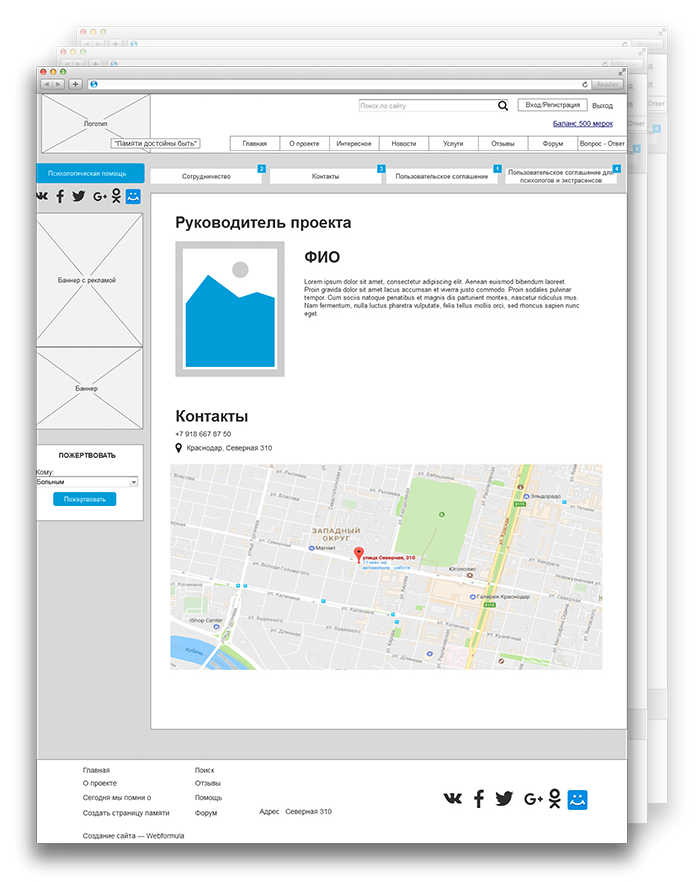Open Интересное menu item
This screenshot has height=882, width=698.
(354, 143)
